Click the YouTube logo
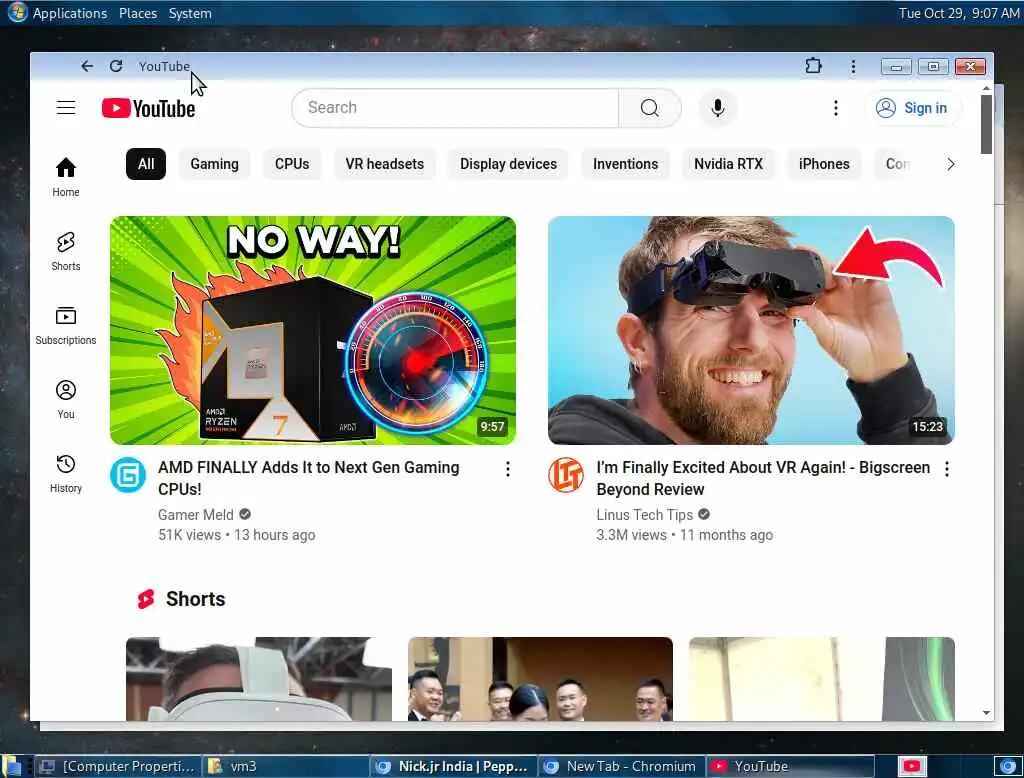Image resolution: width=1024 pixels, height=778 pixels. point(148,108)
